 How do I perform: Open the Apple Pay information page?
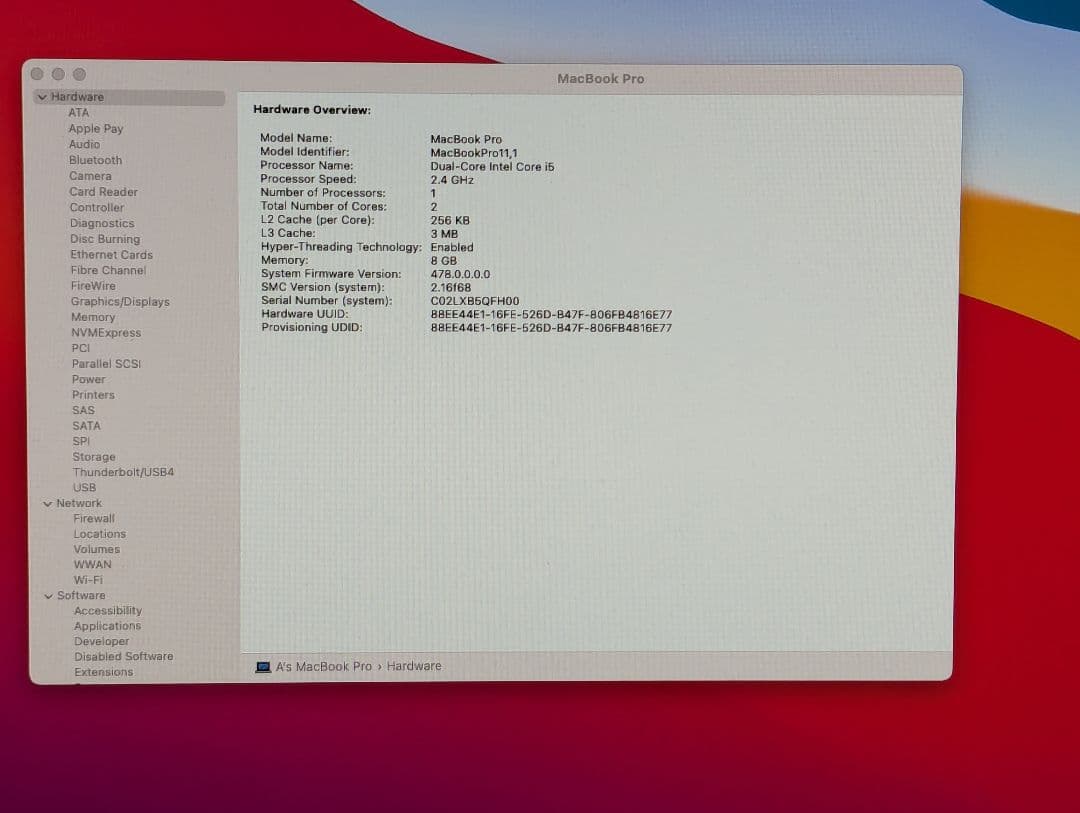pyautogui.click(x=96, y=128)
